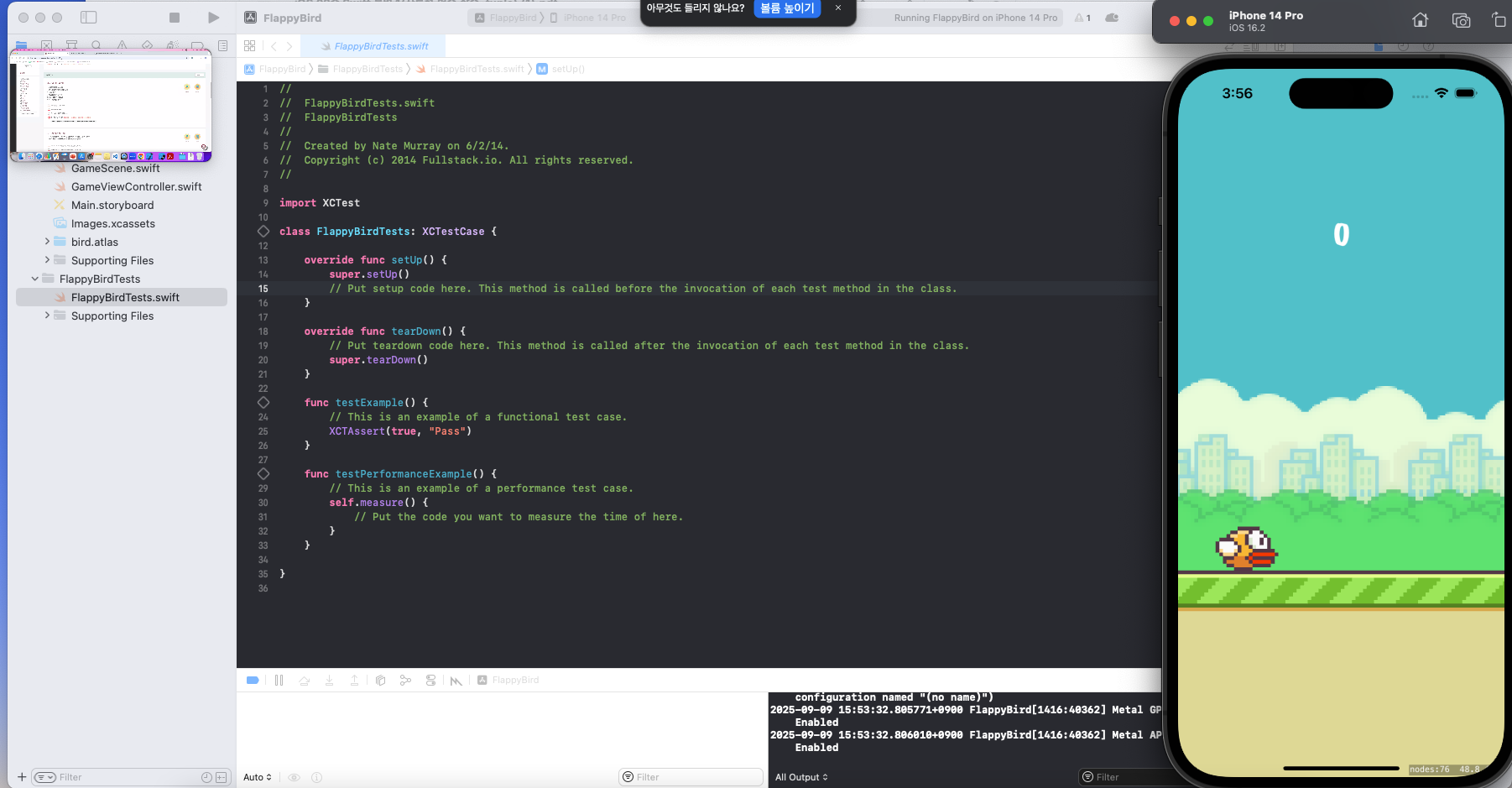Dismiss the volume popup with X
1512x788 pixels.
pyautogui.click(x=838, y=8)
